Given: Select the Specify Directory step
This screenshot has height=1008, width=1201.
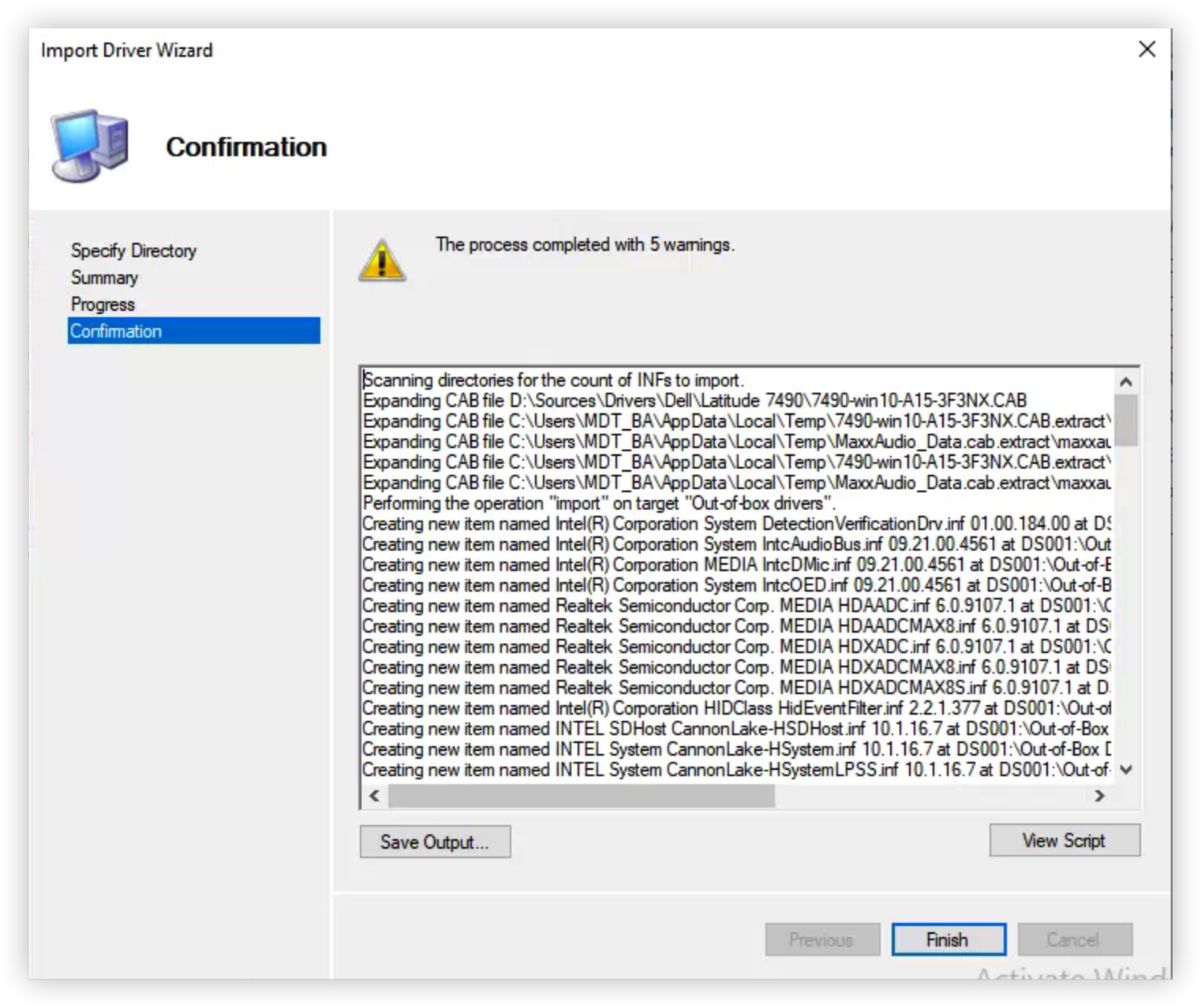Looking at the screenshot, I should (x=133, y=250).
